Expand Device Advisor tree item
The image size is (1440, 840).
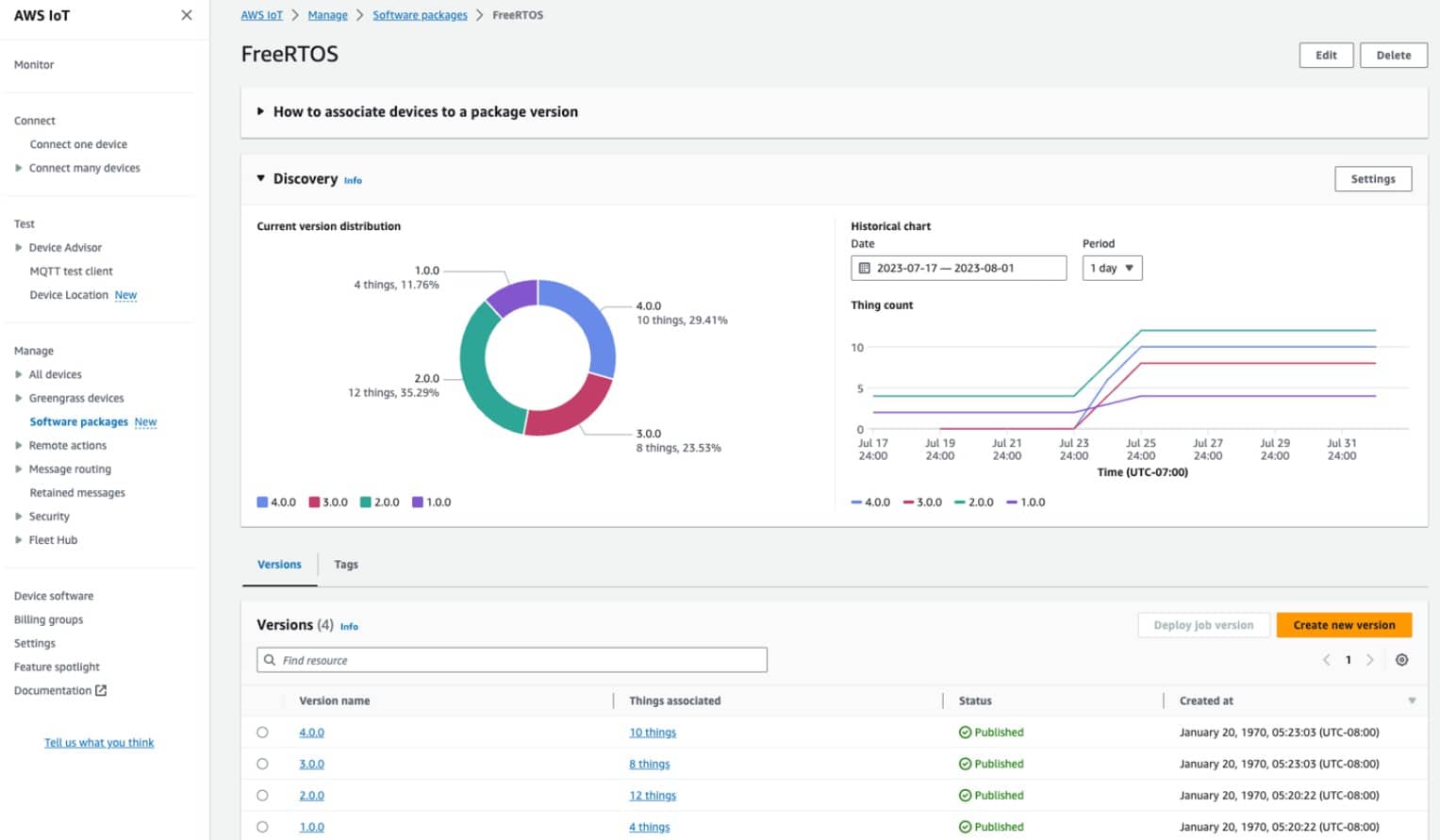click(x=18, y=247)
